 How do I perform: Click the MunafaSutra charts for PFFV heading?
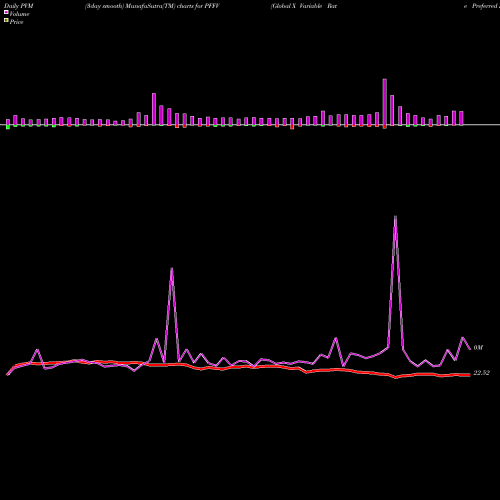pos(152,6)
